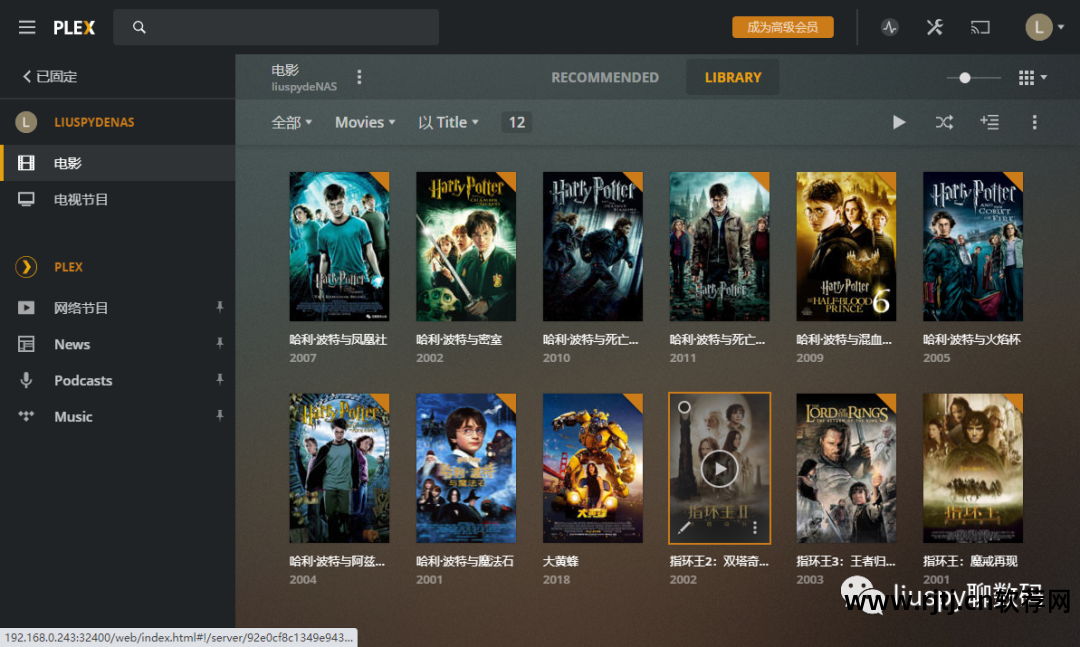Open the 电影 library more options menu
The width and height of the screenshot is (1080, 647).
tap(359, 77)
